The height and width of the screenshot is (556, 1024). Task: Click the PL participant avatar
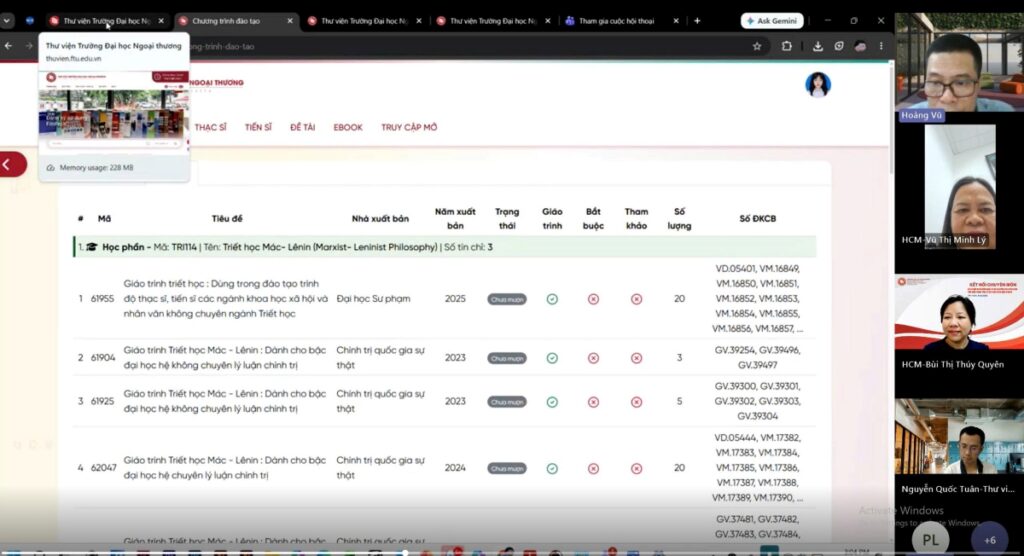pos(930,540)
